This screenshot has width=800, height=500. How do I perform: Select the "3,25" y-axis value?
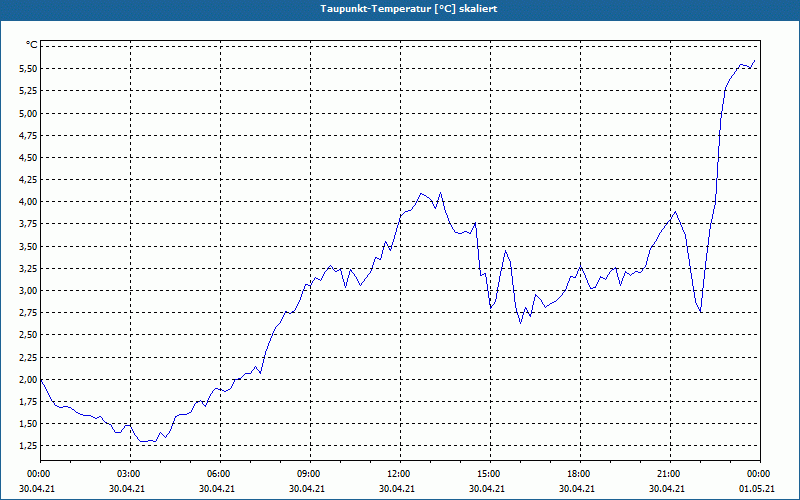[29, 268]
